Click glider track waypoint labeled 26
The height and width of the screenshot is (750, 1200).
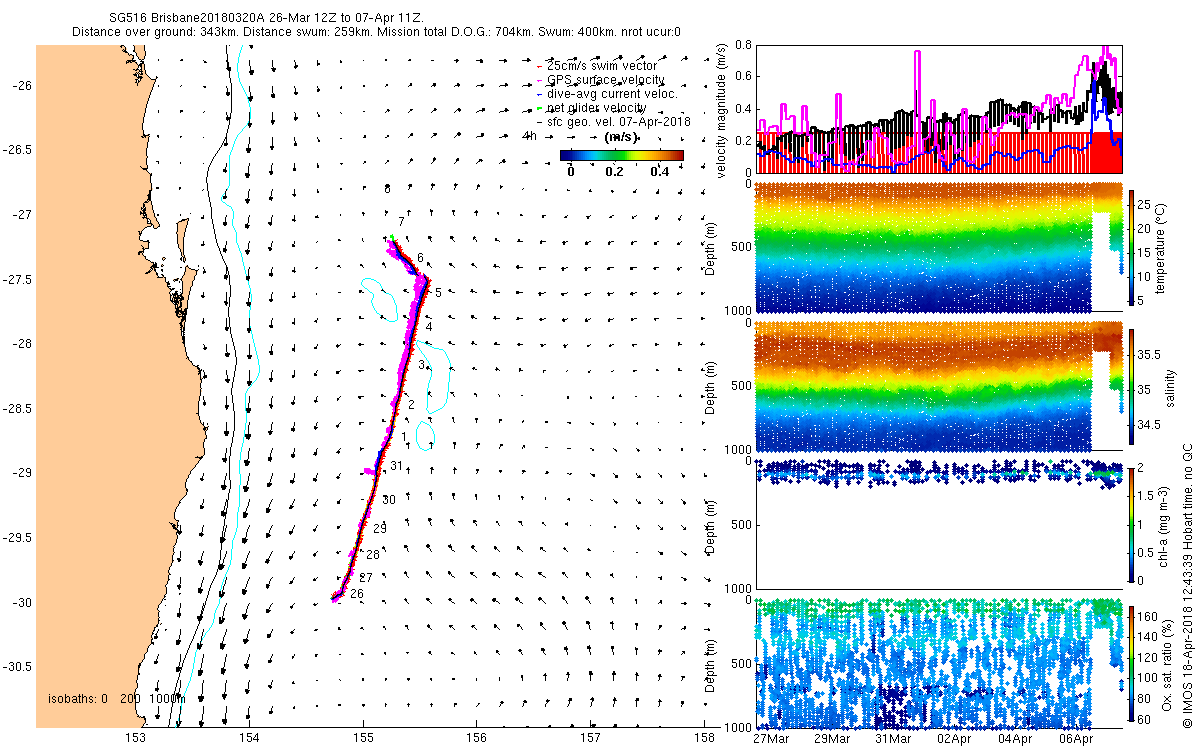(x=356, y=595)
